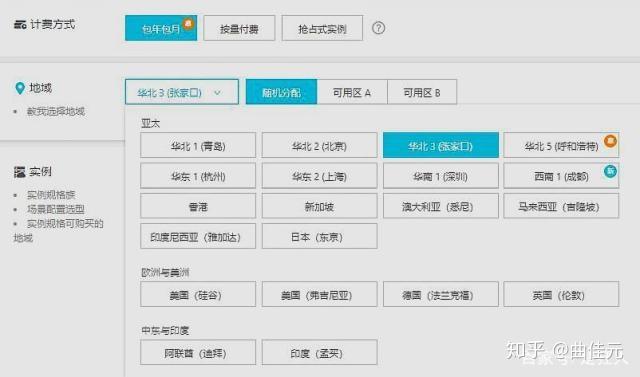Screen dimensions: 640x377
Task: Click the orange badge on 华北 5 (呼和浩特)
Action: click(x=610, y=141)
